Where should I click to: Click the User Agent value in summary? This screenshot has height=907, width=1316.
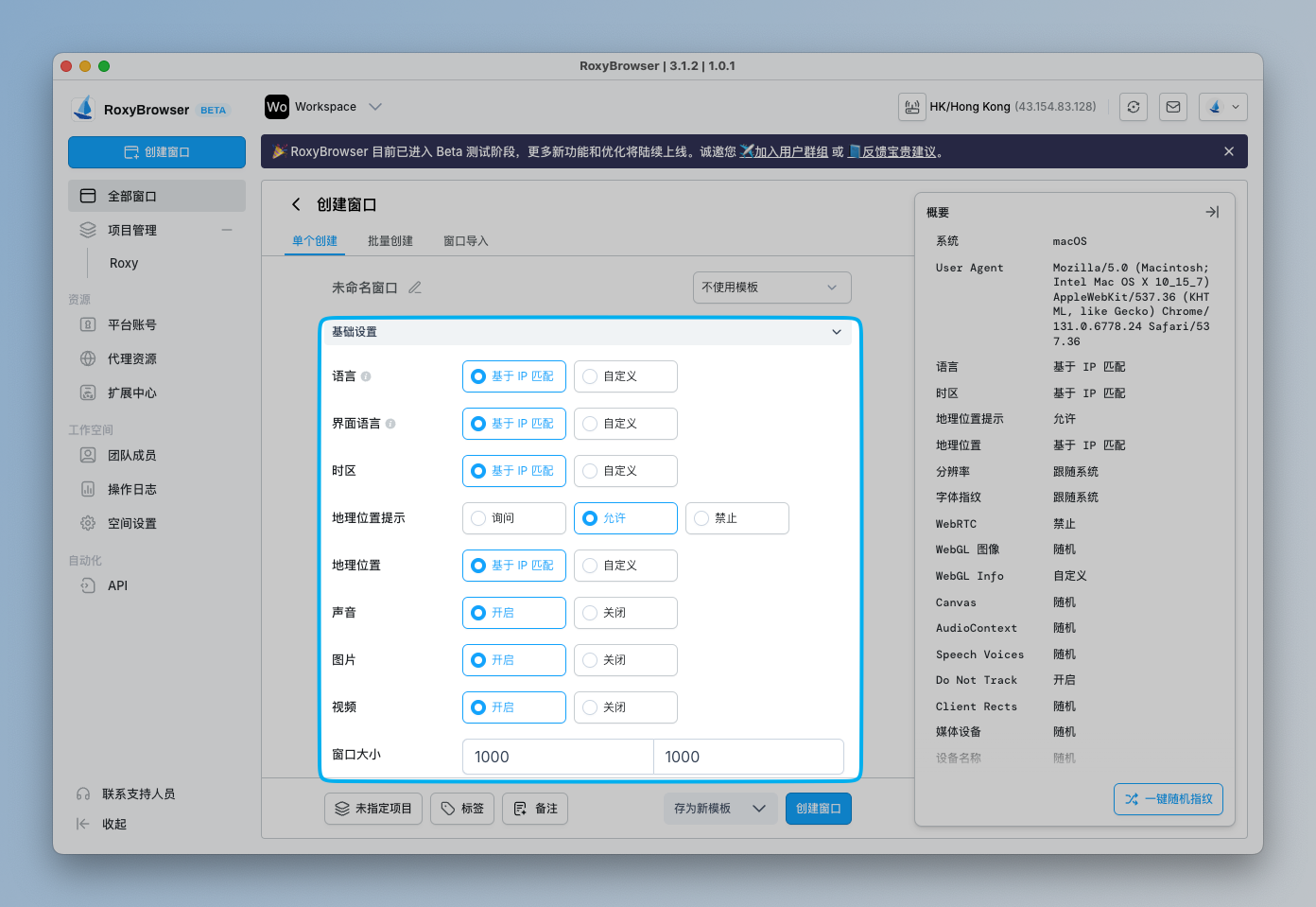pyautogui.click(x=1132, y=305)
